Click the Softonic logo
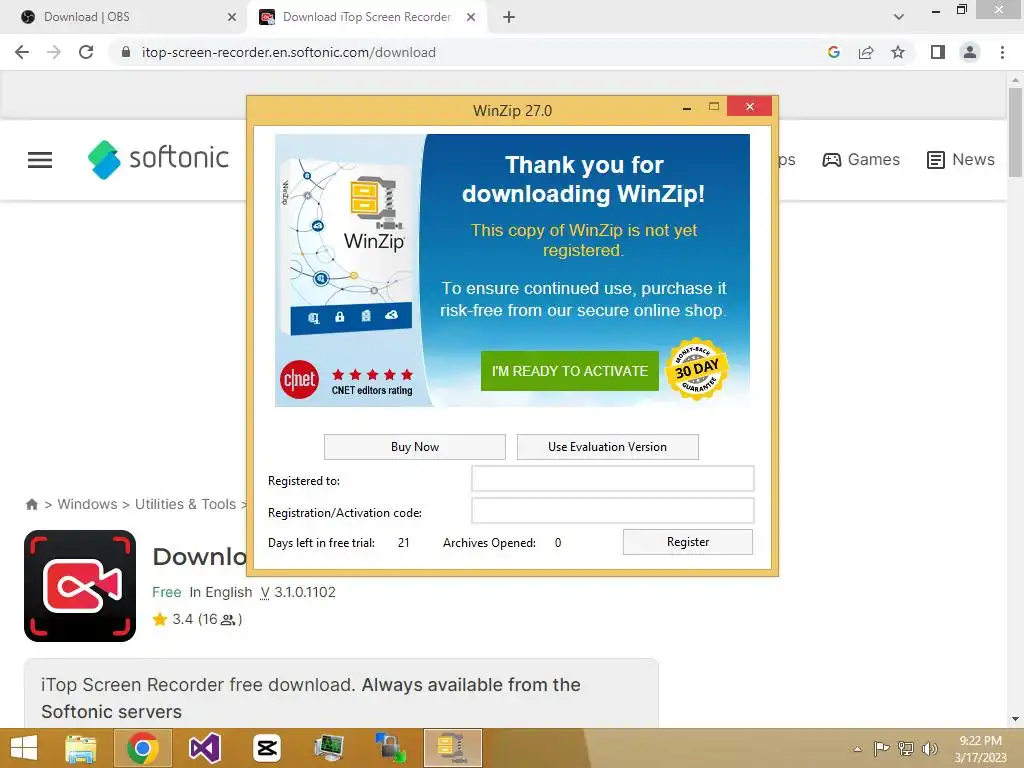1024x768 pixels. (x=159, y=159)
